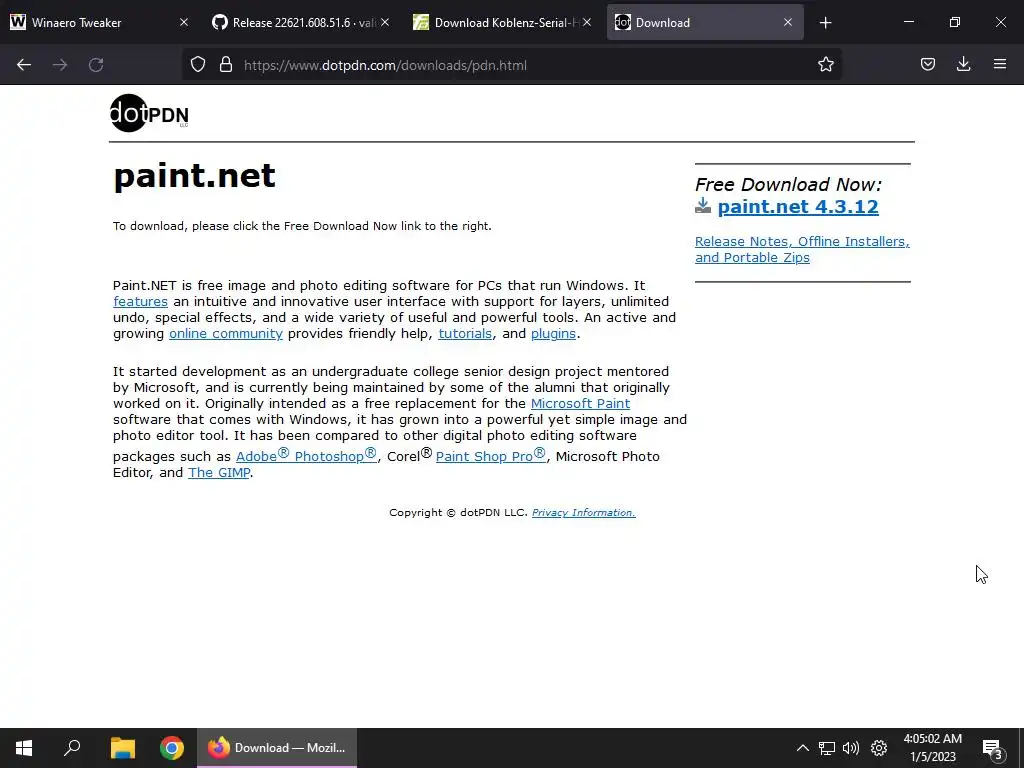The width and height of the screenshot is (1024, 768).
Task: Open the taskbar clock and date
Action: pyautogui.click(x=933, y=748)
